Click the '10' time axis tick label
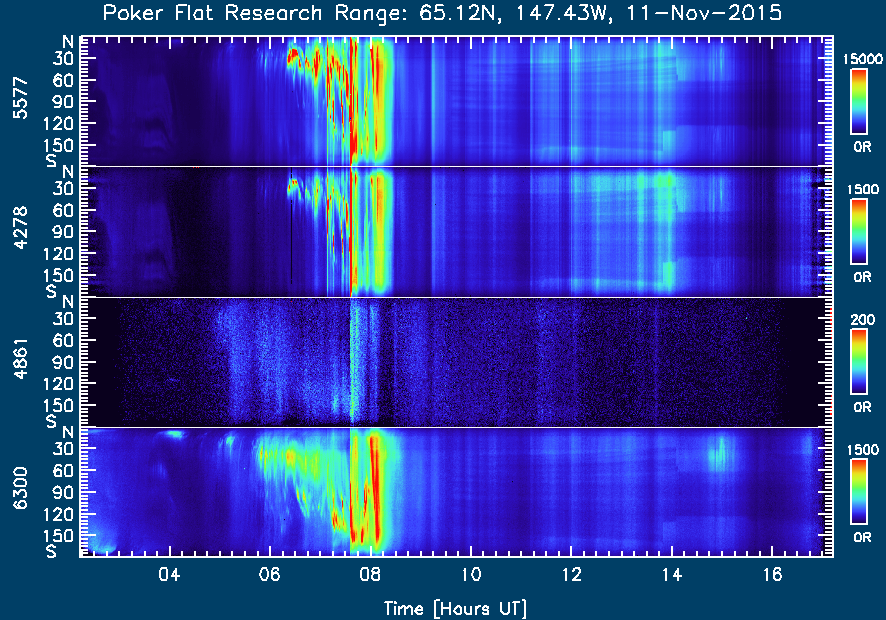The width and height of the screenshot is (886, 620). coord(471,575)
